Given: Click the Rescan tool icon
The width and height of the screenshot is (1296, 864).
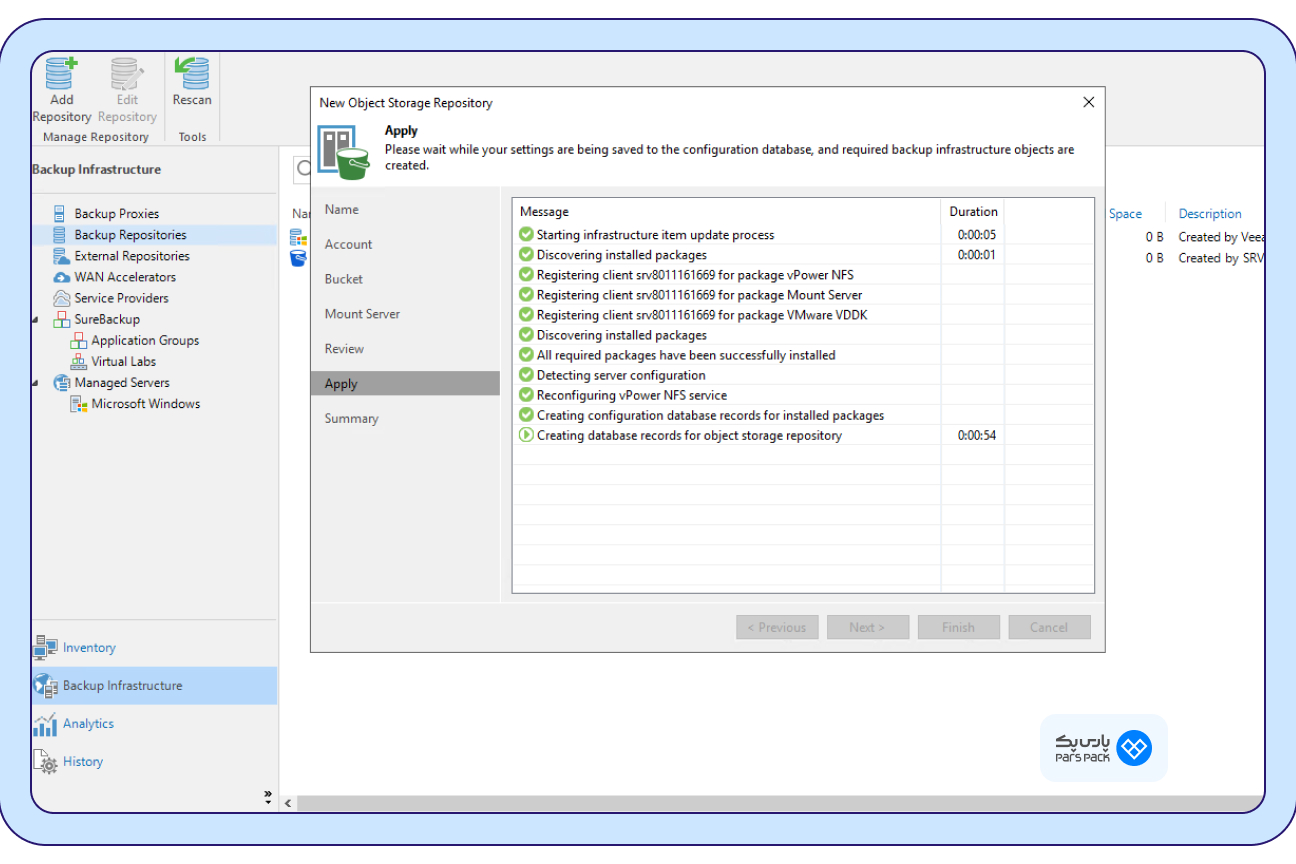Looking at the screenshot, I should [192, 73].
